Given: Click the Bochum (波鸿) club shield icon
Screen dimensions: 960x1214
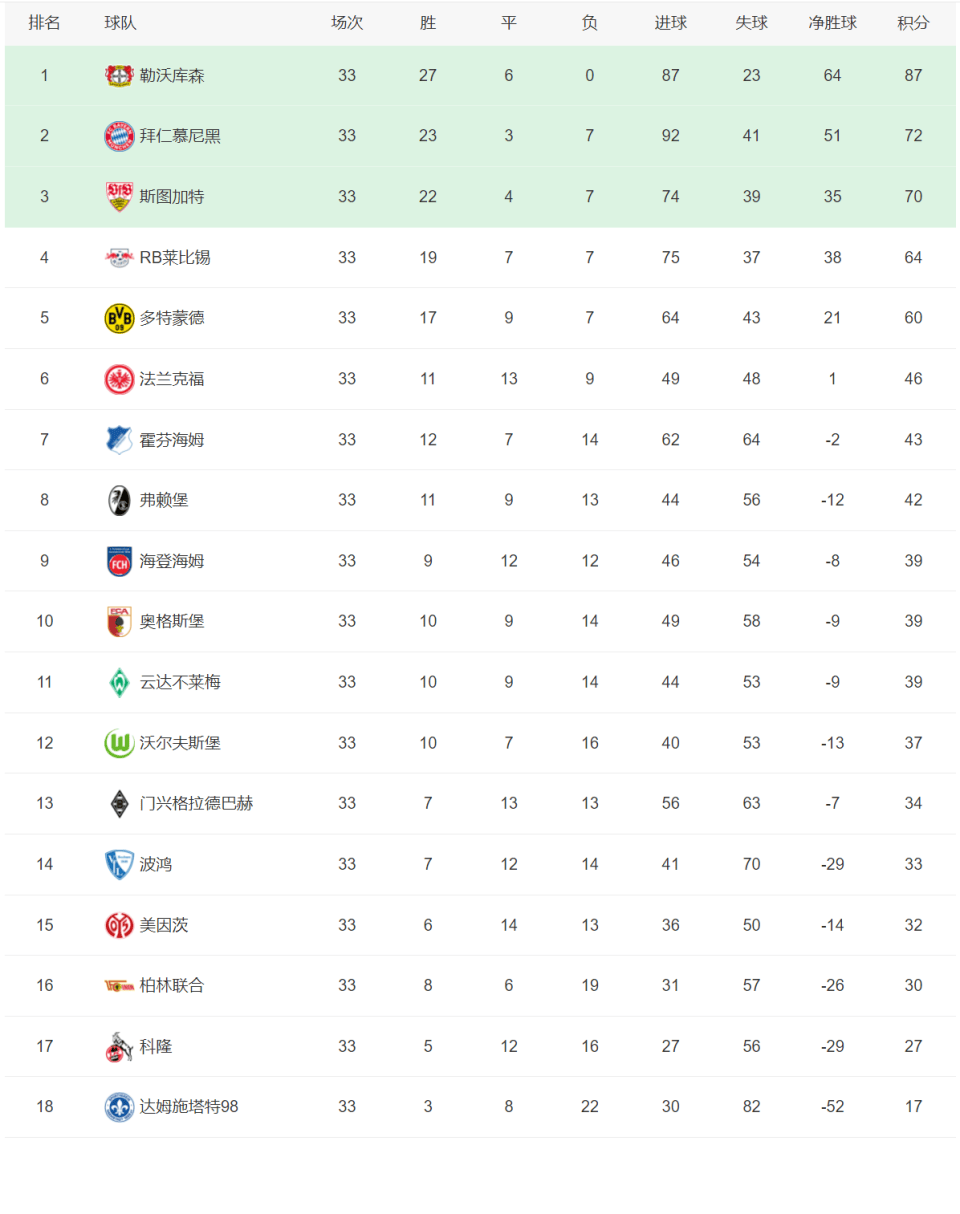Looking at the screenshot, I should (119, 864).
